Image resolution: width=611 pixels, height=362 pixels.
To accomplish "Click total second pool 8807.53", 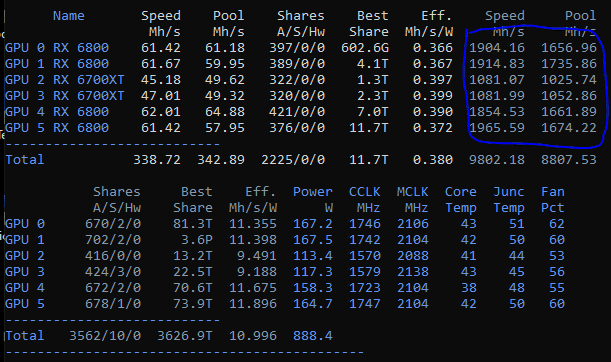I will [569, 160].
